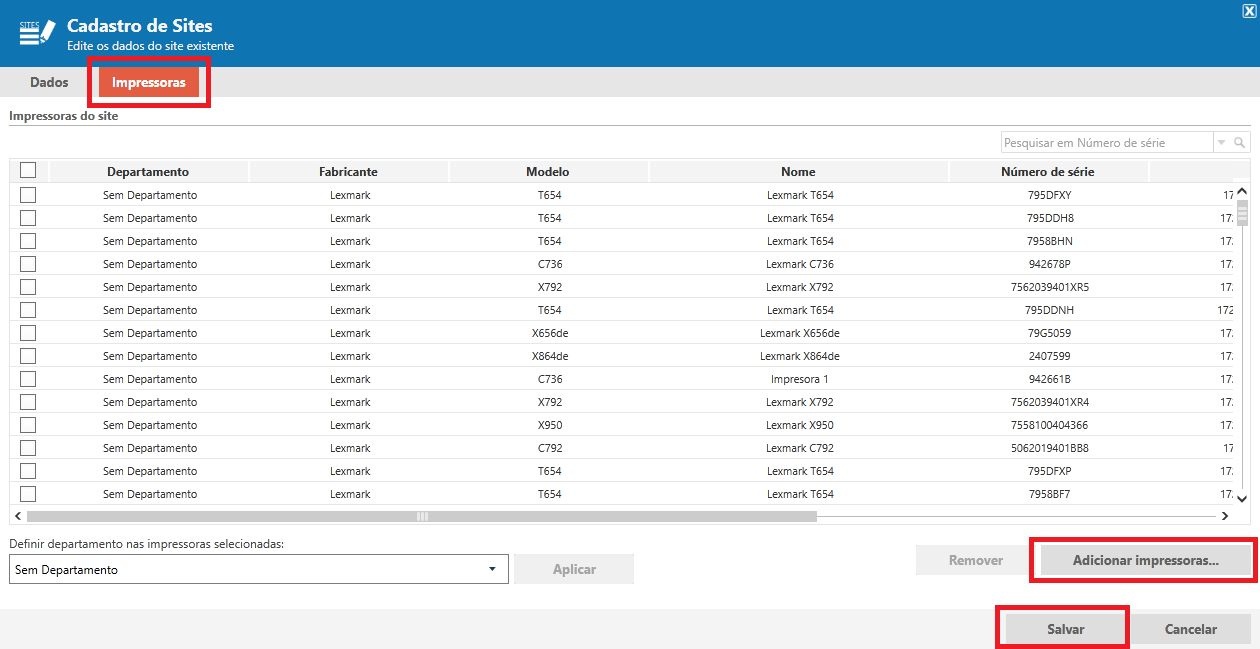Screen dimensions: 1260x649
Task: Click the Sites icon in the header
Action: (x=37, y=32)
